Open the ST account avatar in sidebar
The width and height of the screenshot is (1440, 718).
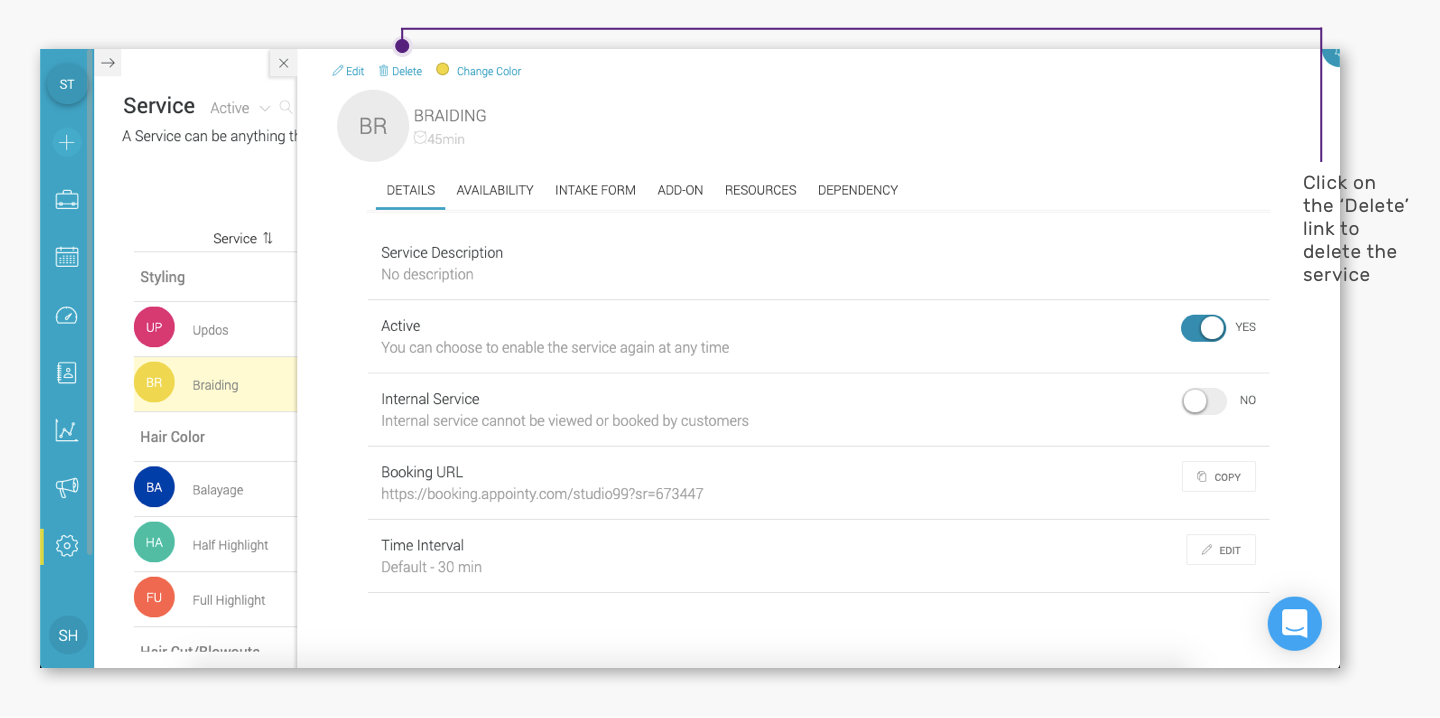67,84
